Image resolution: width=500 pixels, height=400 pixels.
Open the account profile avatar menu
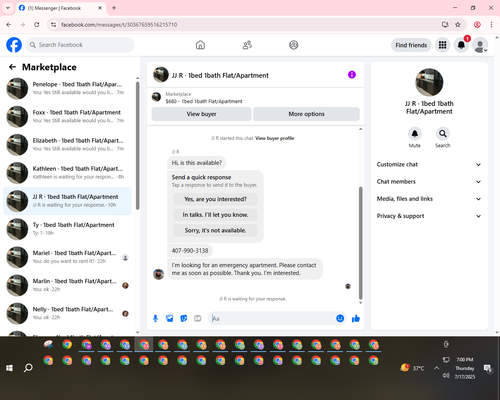[x=480, y=45]
